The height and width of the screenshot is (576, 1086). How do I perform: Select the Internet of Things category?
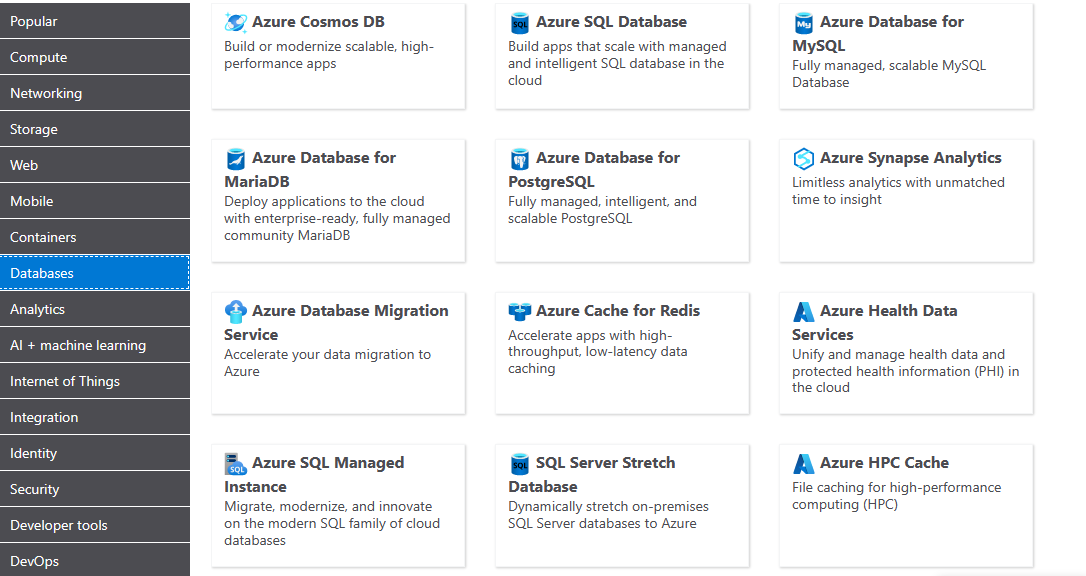[x=95, y=381]
